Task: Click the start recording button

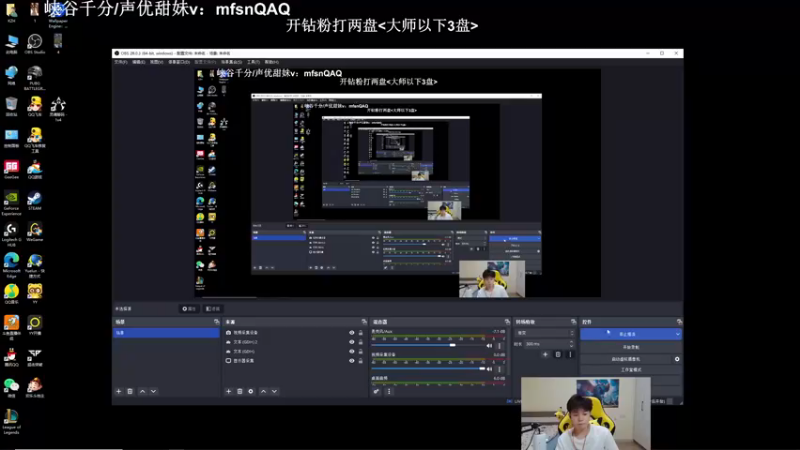Action: [631, 347]
